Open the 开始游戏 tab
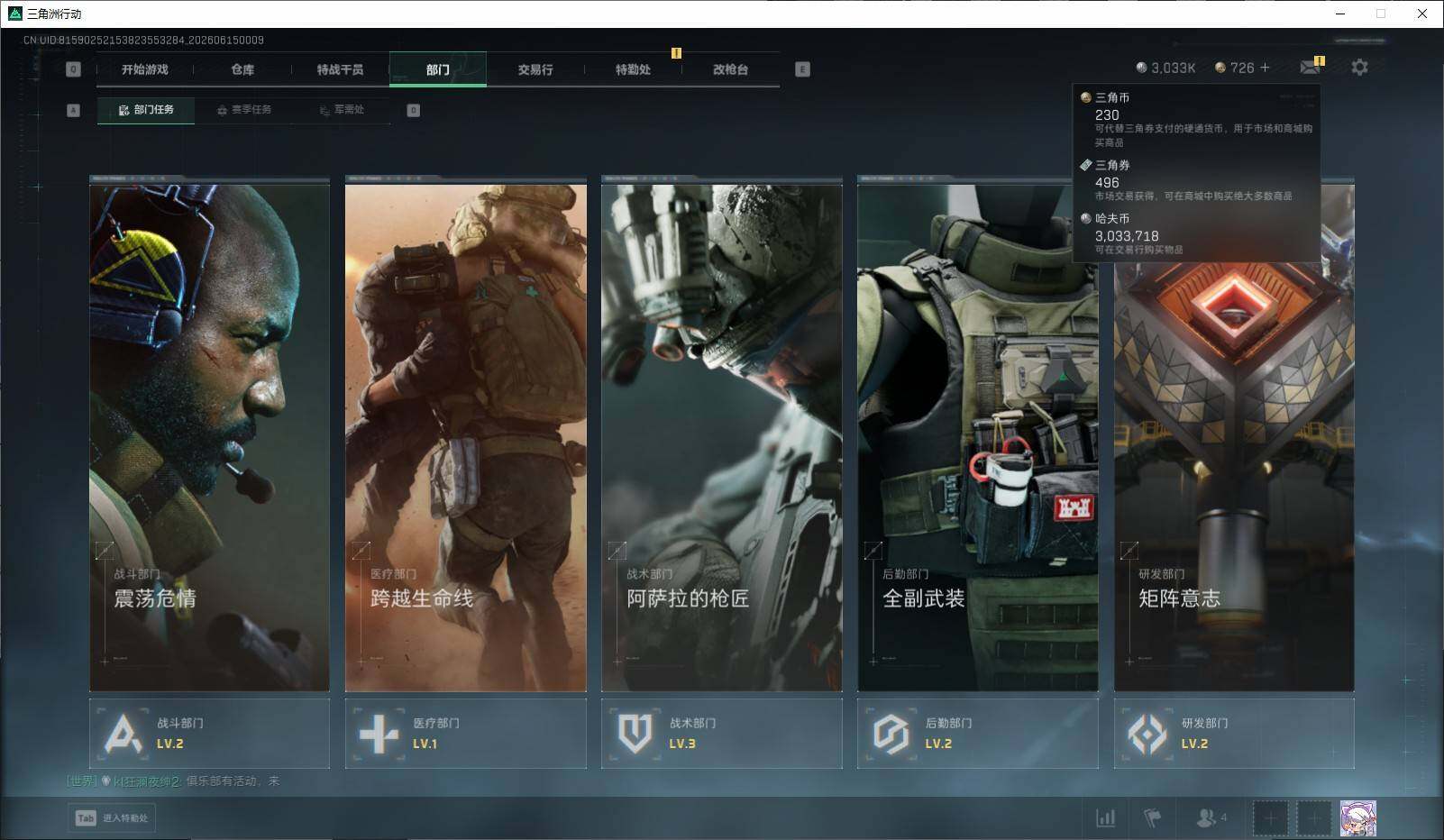 [x=145, y=69]
